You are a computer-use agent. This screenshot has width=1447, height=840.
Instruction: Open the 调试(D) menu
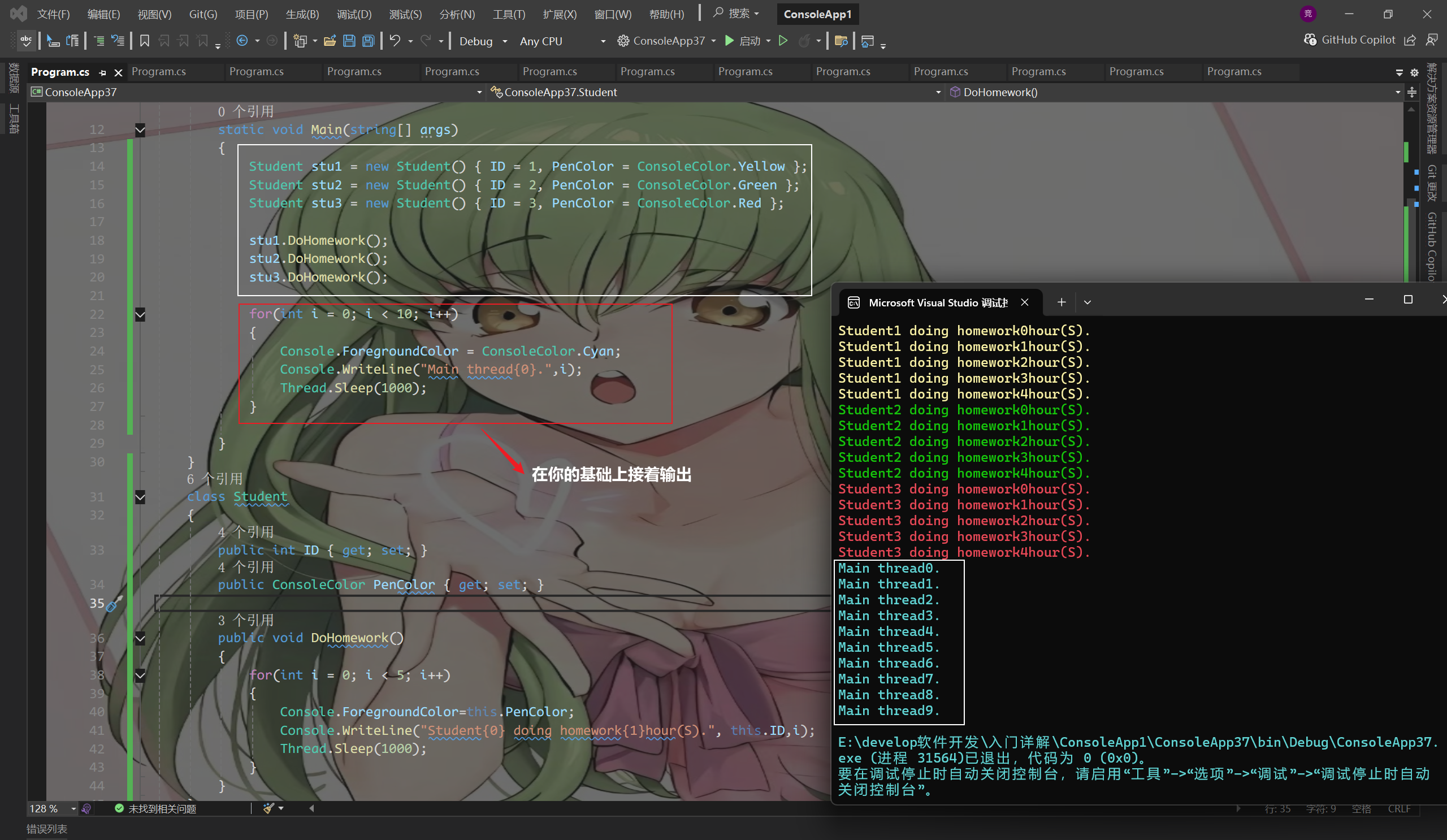[x=354, y=14]
